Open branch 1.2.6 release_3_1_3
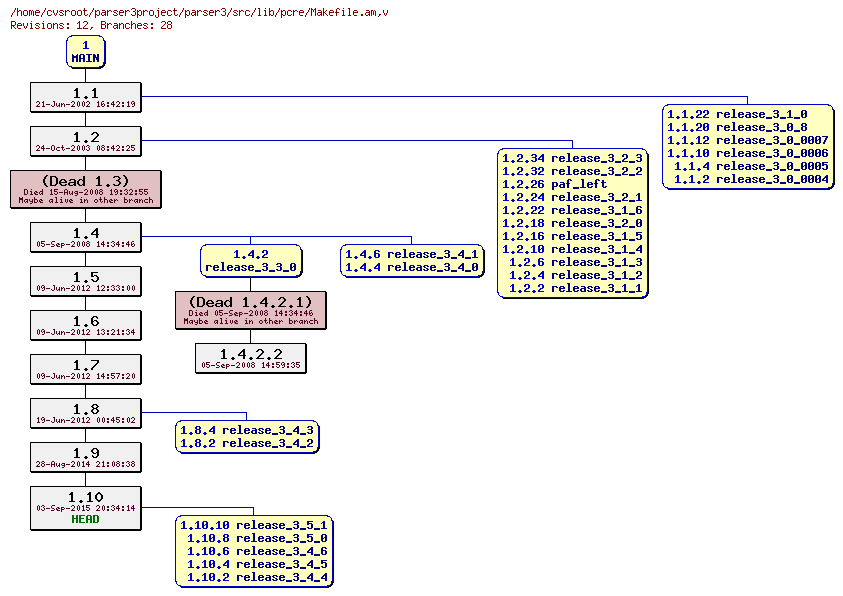843x596 pixels. [x=576, y=262]
